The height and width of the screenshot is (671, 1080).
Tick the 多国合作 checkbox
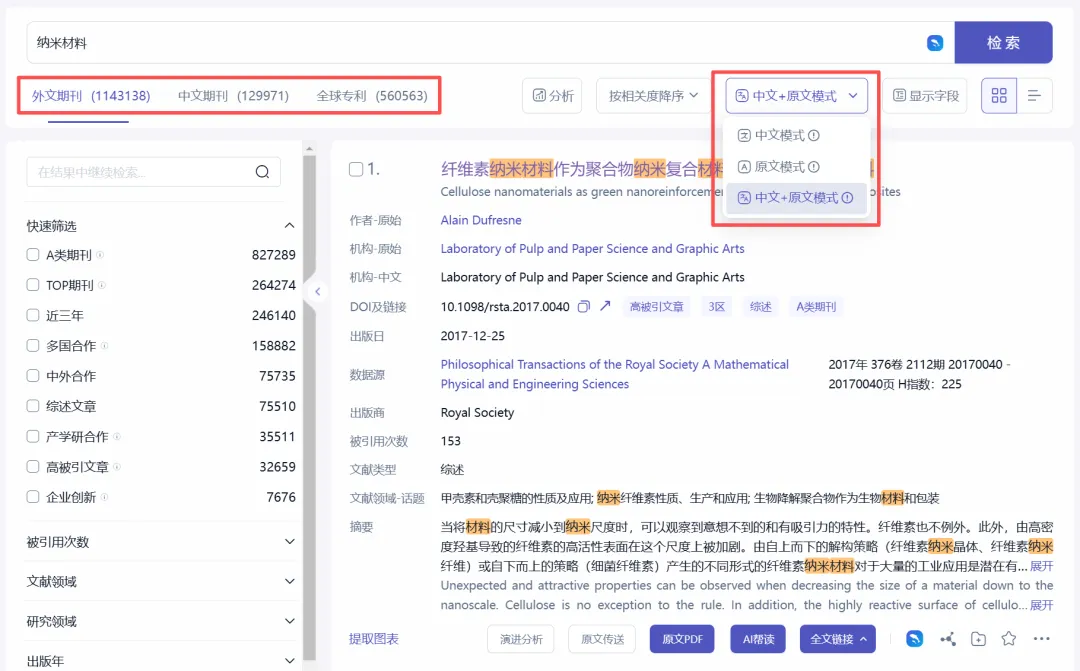(32, 345)
